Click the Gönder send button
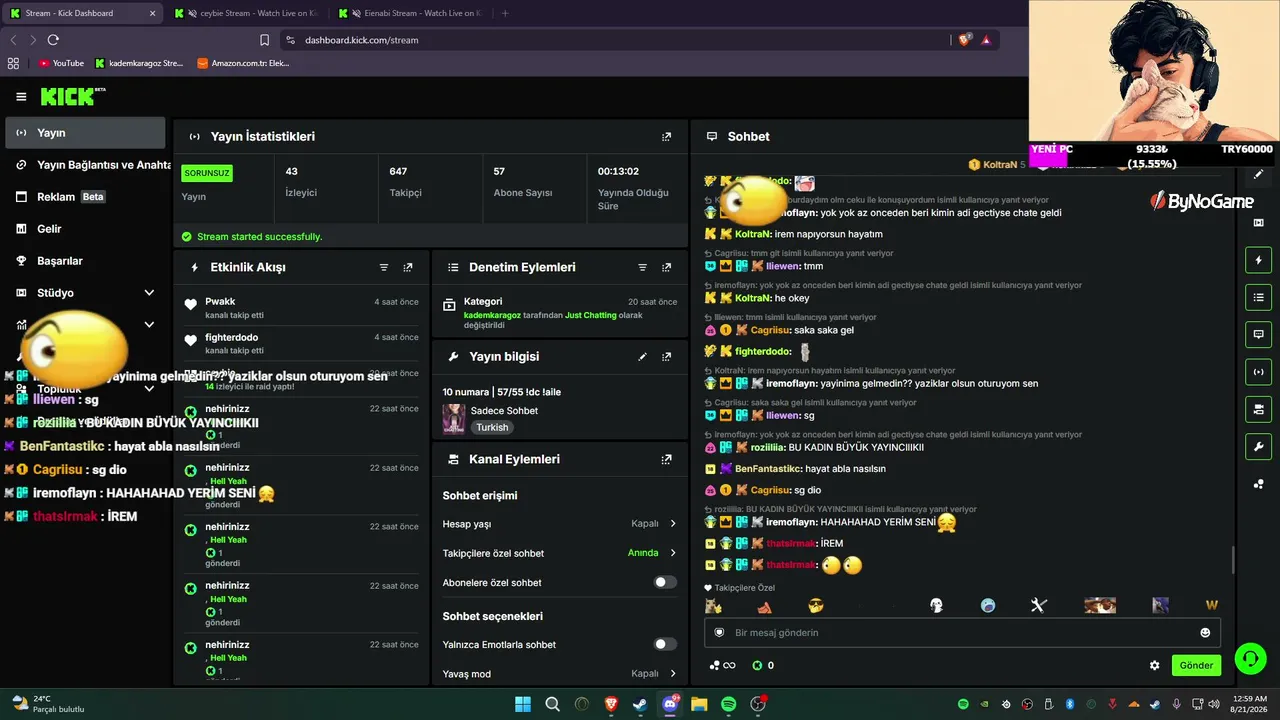The image size is (1280, 720). [1196, 665]
